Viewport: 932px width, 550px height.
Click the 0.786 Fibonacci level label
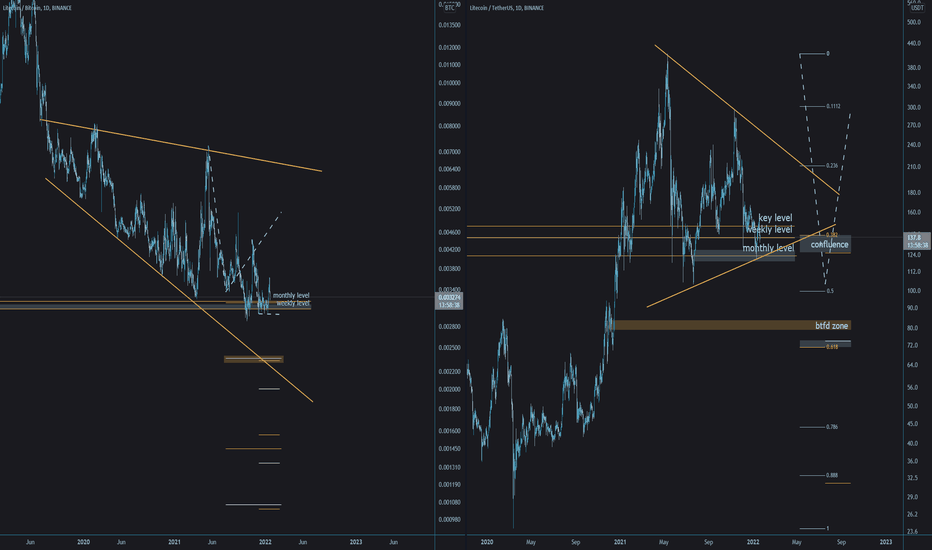[x=832, y=427]
